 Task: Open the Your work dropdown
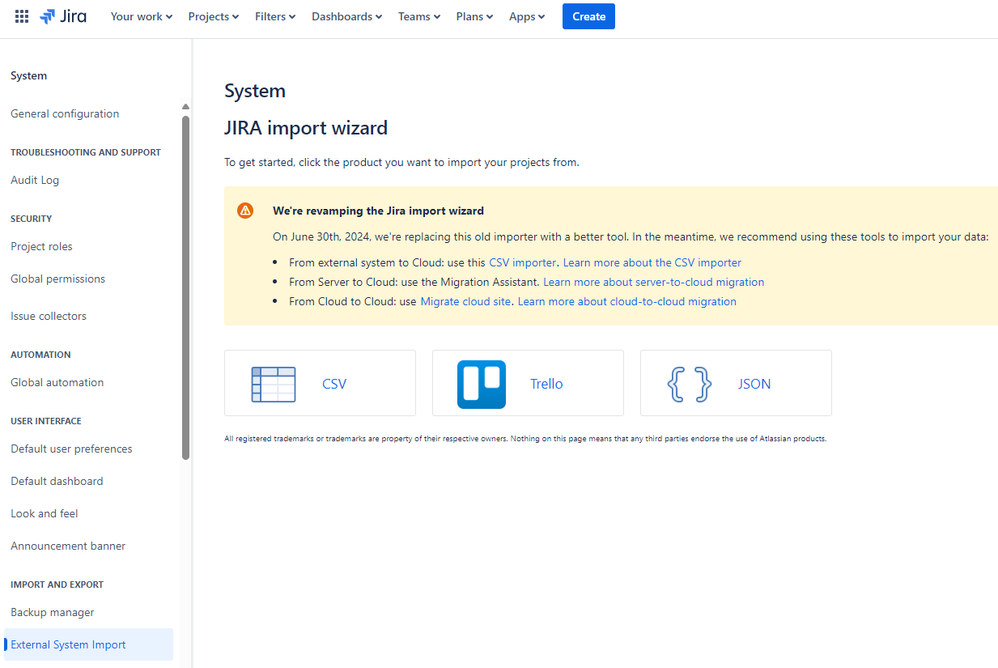pos(141,17)
